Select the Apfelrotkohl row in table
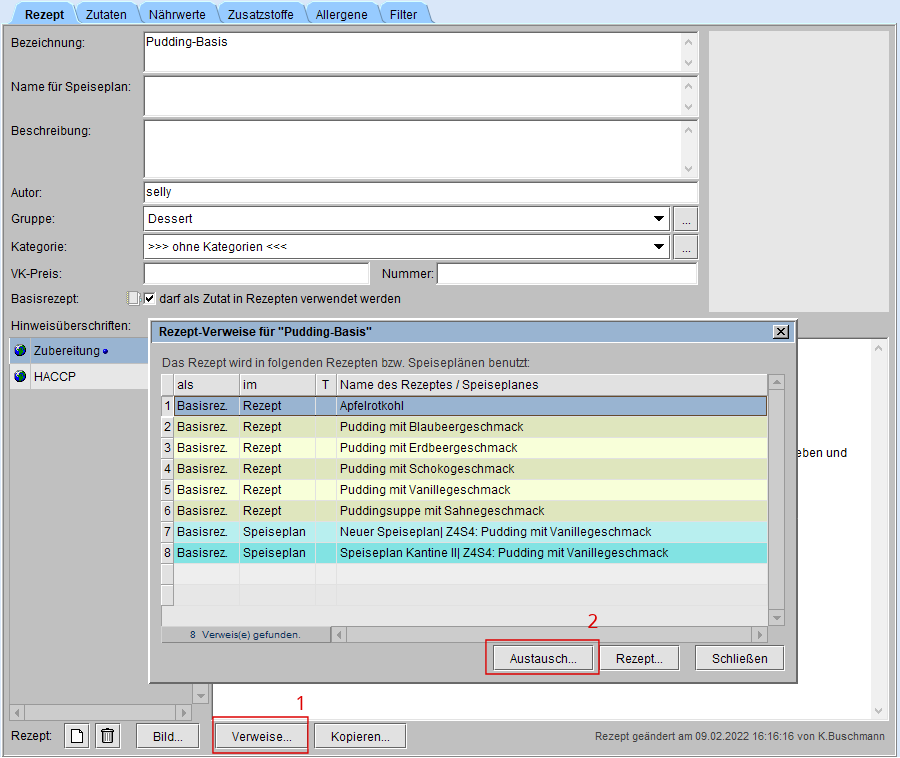 (550, 406)
